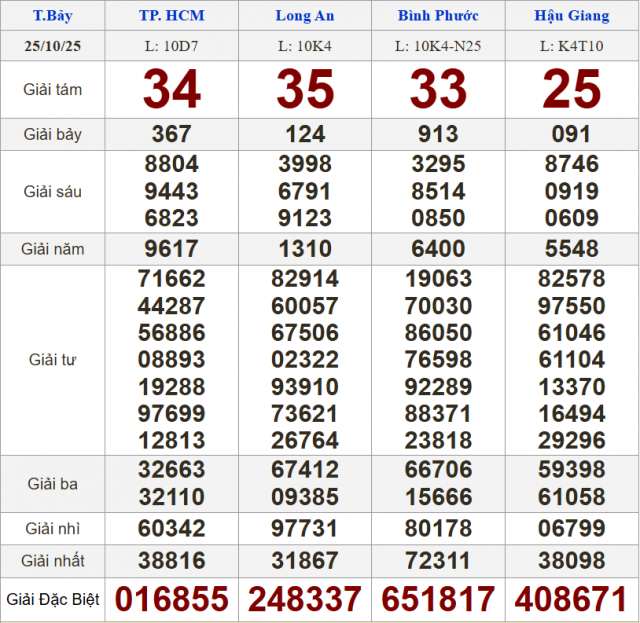Click the Giải Đặc Biệt row label
The image size is (640, 623).
click(x=52, y=600)
